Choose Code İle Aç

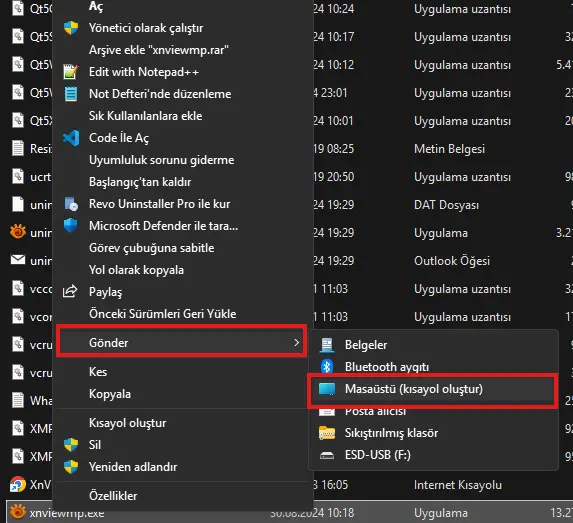tap(119, 138)
